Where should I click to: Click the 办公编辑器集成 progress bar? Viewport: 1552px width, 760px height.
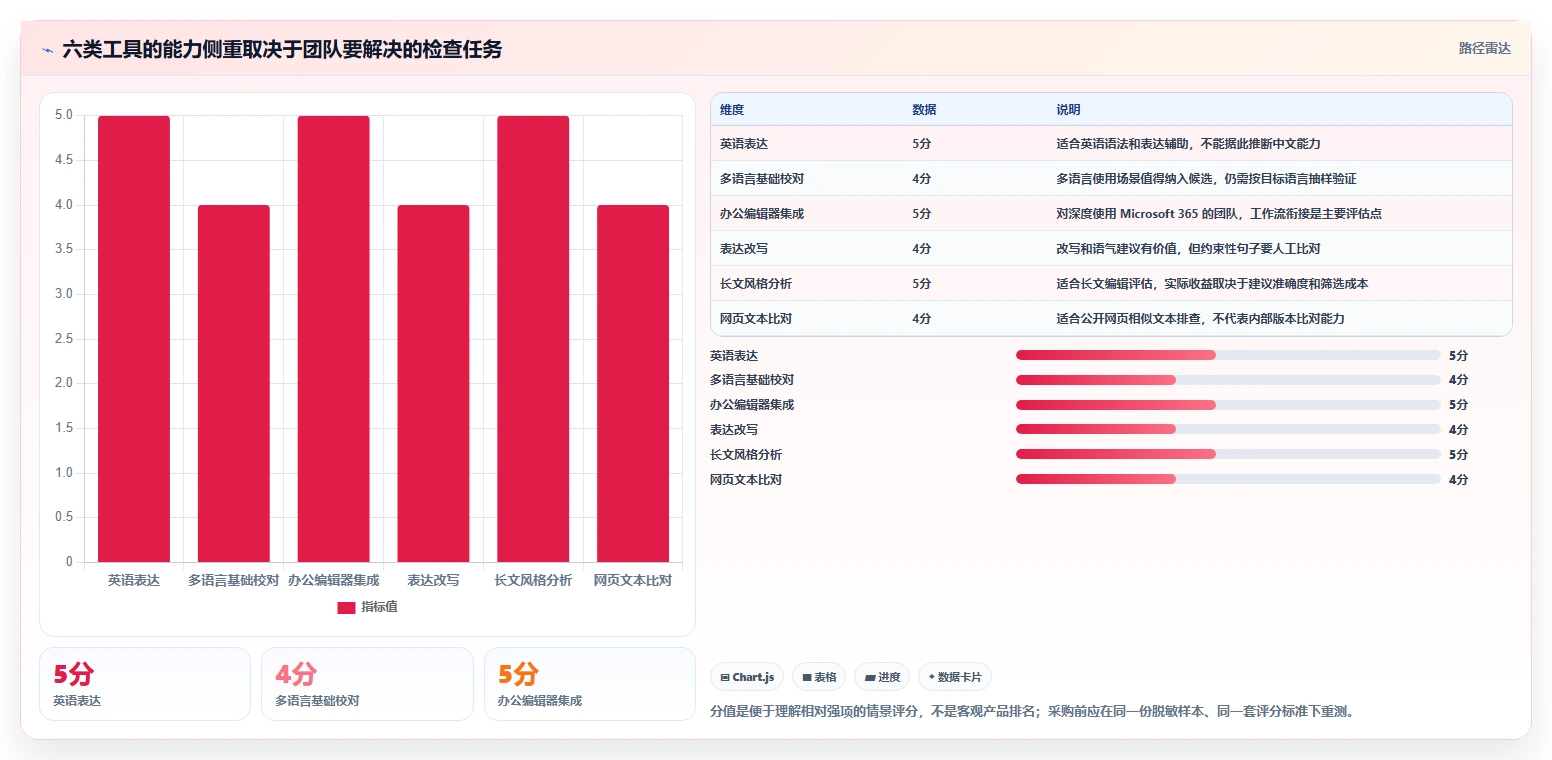(1228, 405)
